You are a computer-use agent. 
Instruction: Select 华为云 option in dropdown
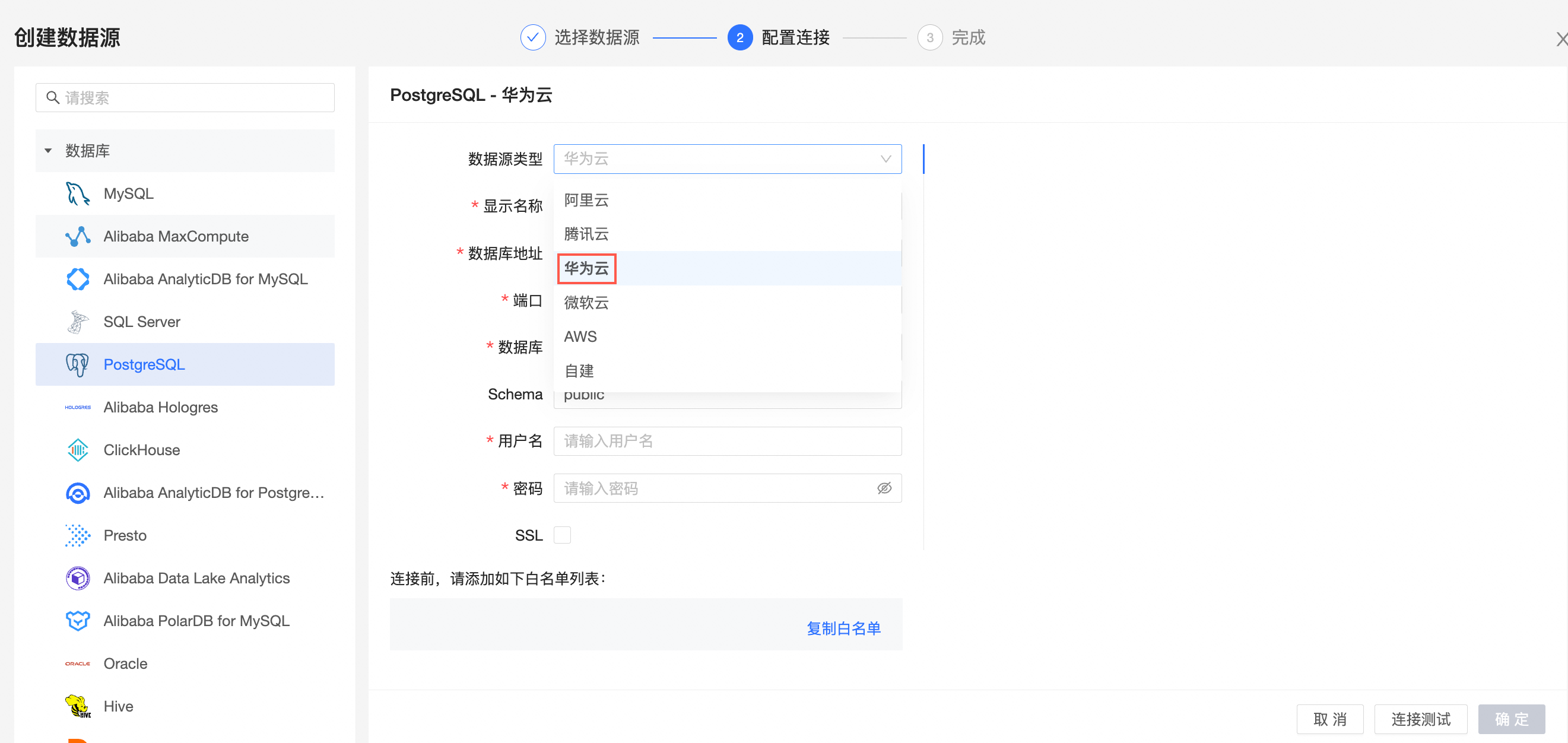[x=728, y=268]
